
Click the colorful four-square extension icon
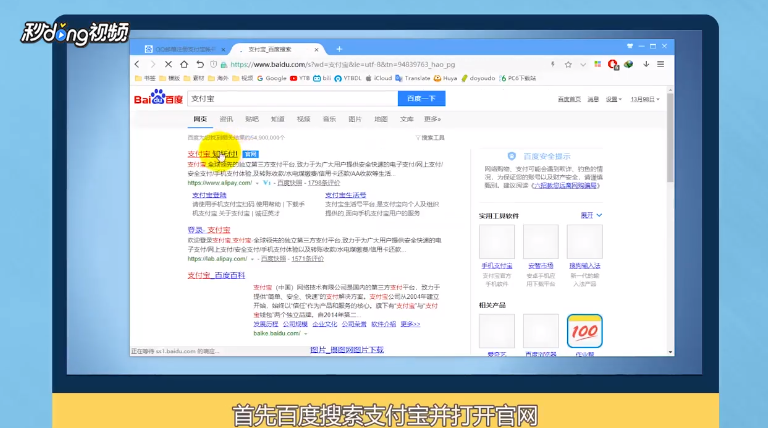click(x=598, y=64)
